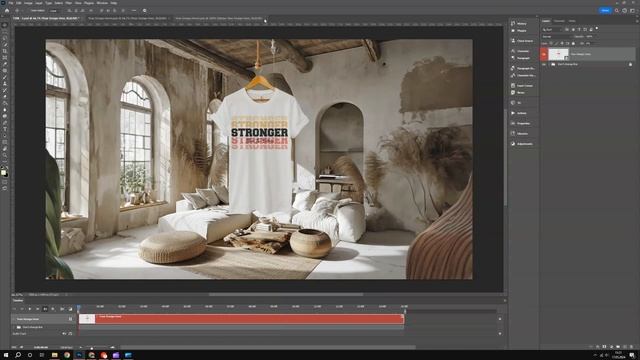
Task: Open the File menu
Action: tap(11, 3)
